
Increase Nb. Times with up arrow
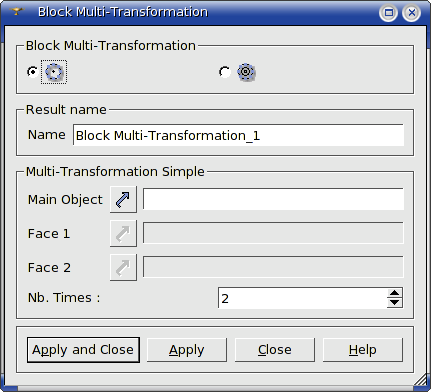click(x=395, y=293)
